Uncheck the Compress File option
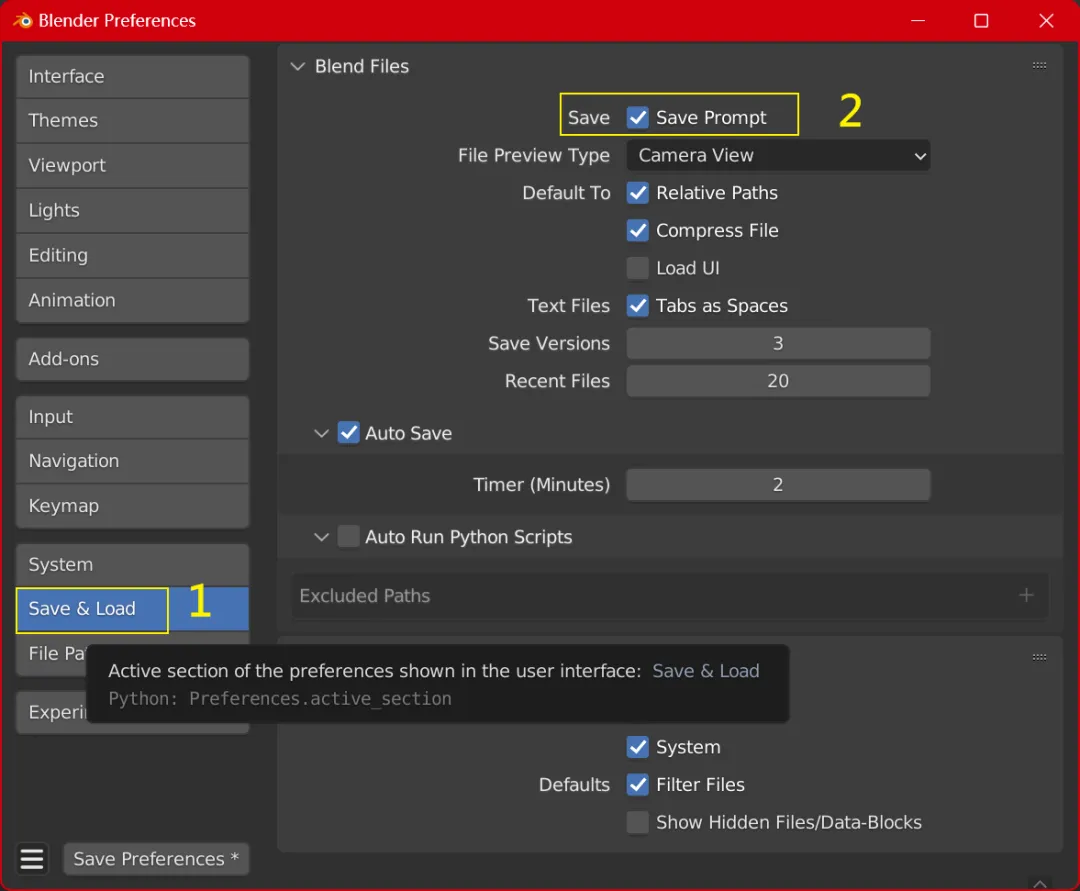Image resolution: width=1080 pixels, height=891 pixels. (x=638, y=230)
